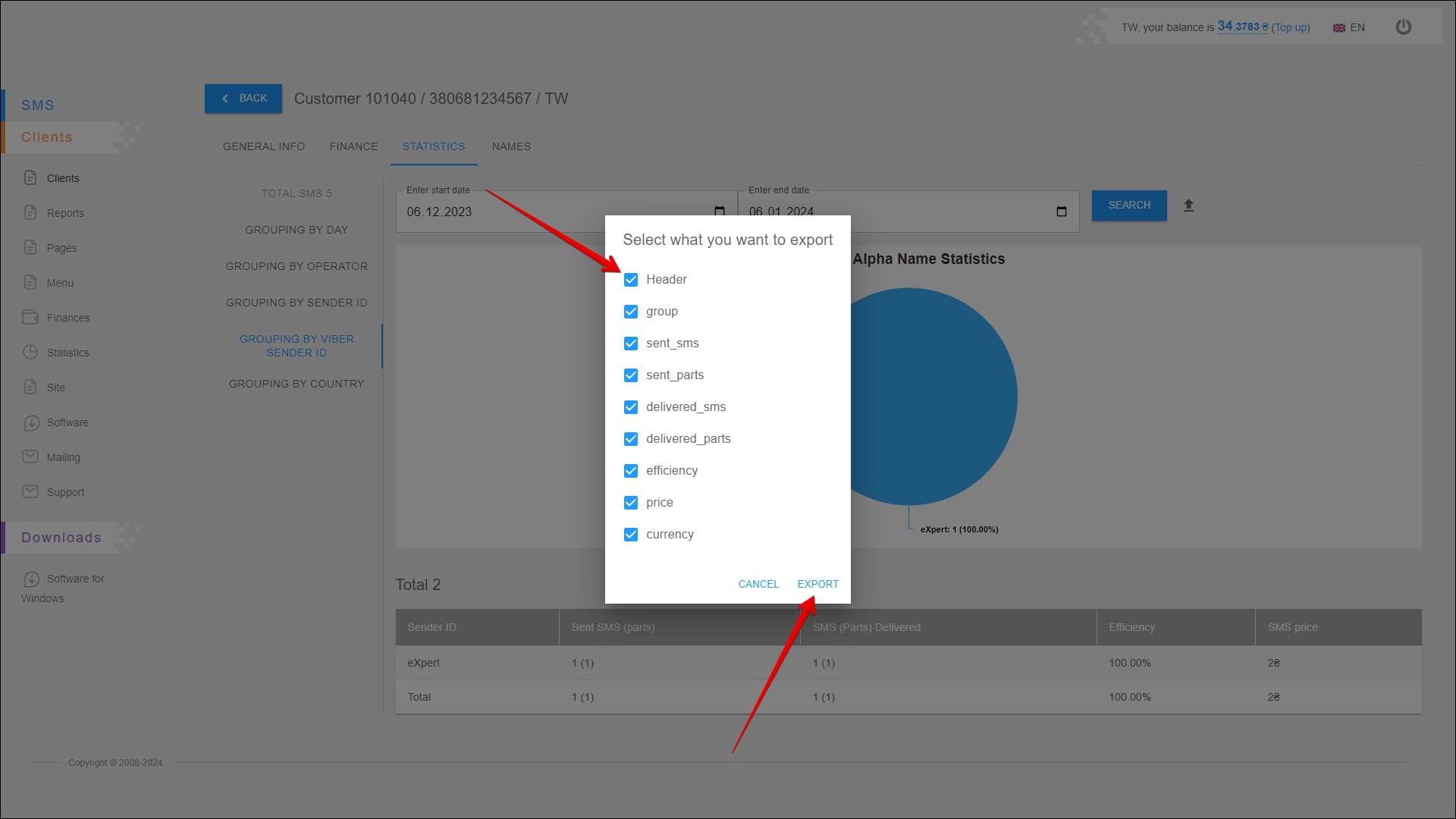This screenshot has height=819, width=1456.
Task: Open start date calendar picker icon
Action: click(720, 212)
